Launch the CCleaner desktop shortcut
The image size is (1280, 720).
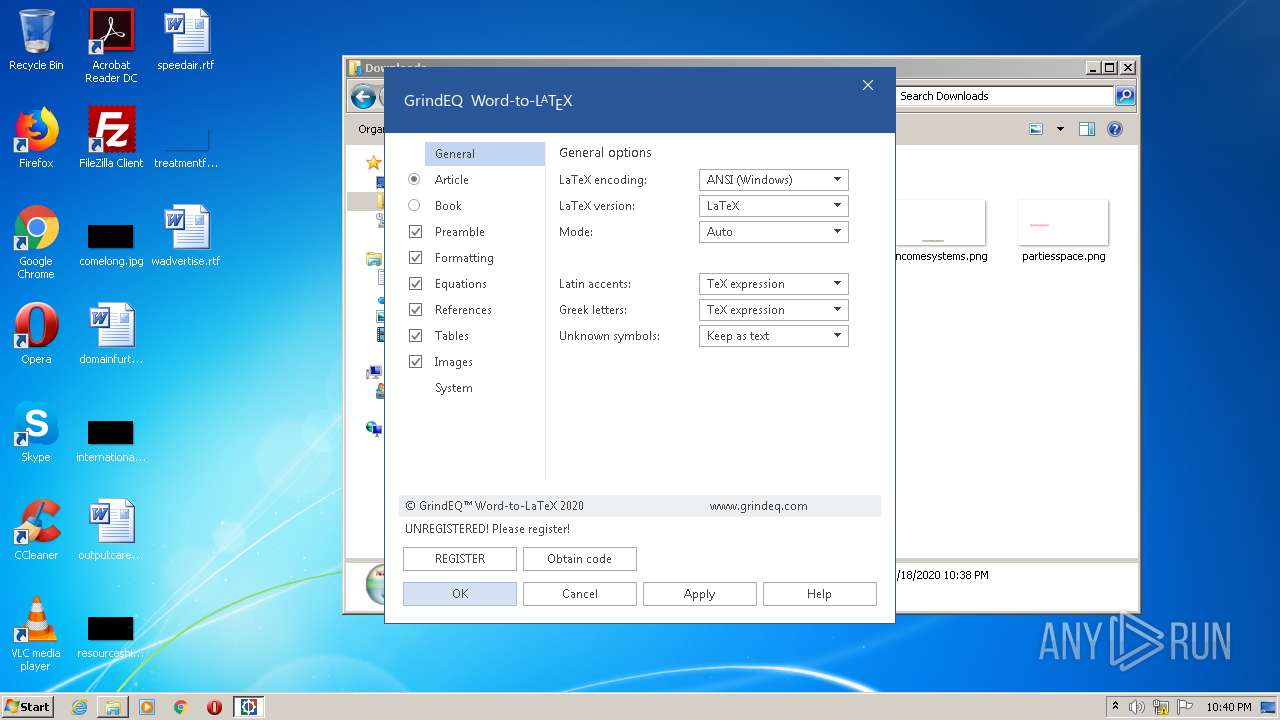(36, 530)
